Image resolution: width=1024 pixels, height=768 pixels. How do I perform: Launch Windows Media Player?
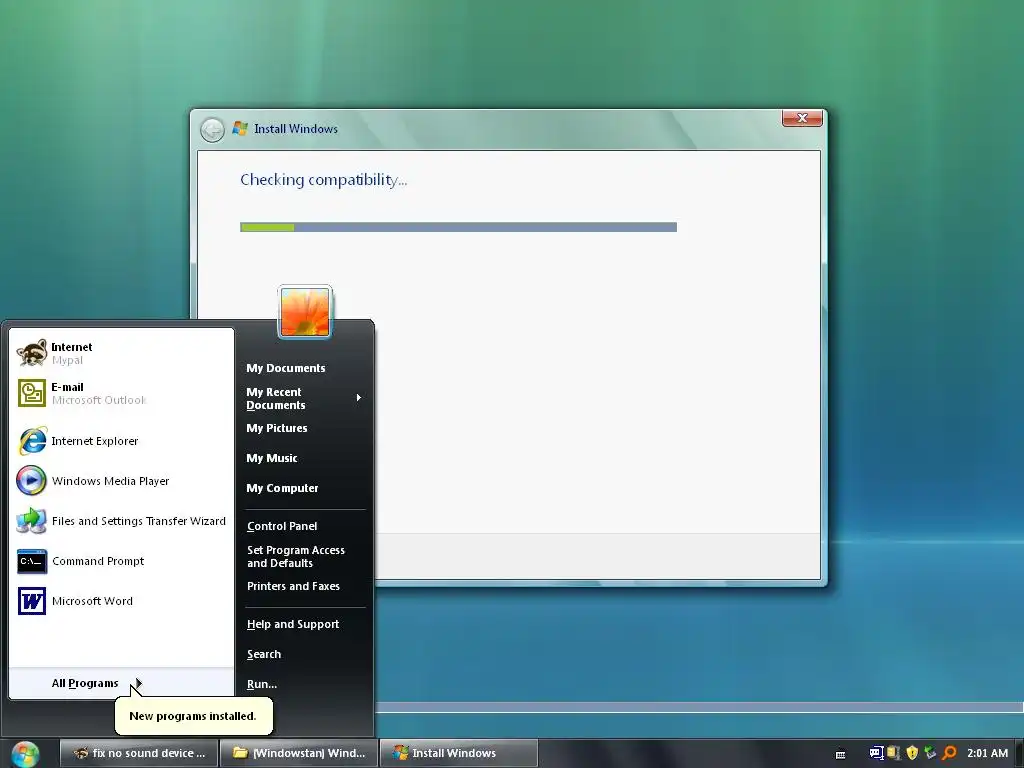click(122, 481)
